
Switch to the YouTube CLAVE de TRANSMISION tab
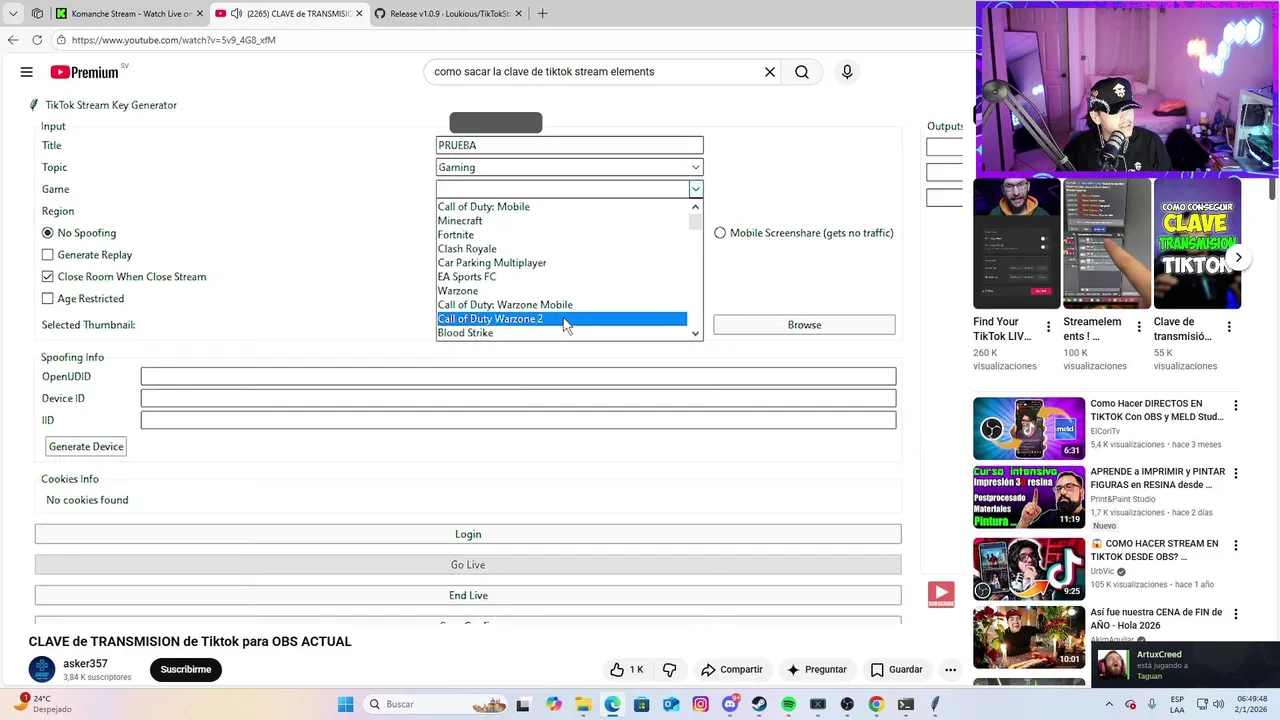(290, 14)
